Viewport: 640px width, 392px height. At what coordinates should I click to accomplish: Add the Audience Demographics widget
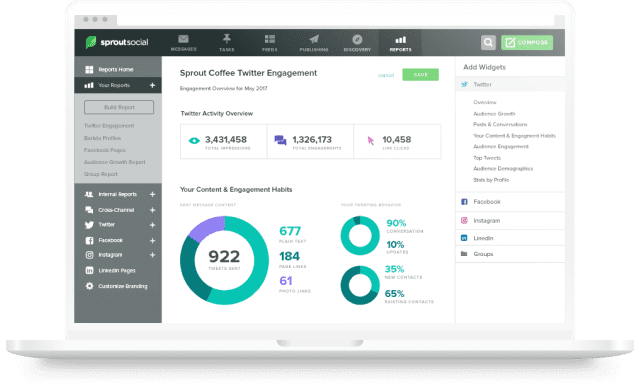click(x=503, y=168)
